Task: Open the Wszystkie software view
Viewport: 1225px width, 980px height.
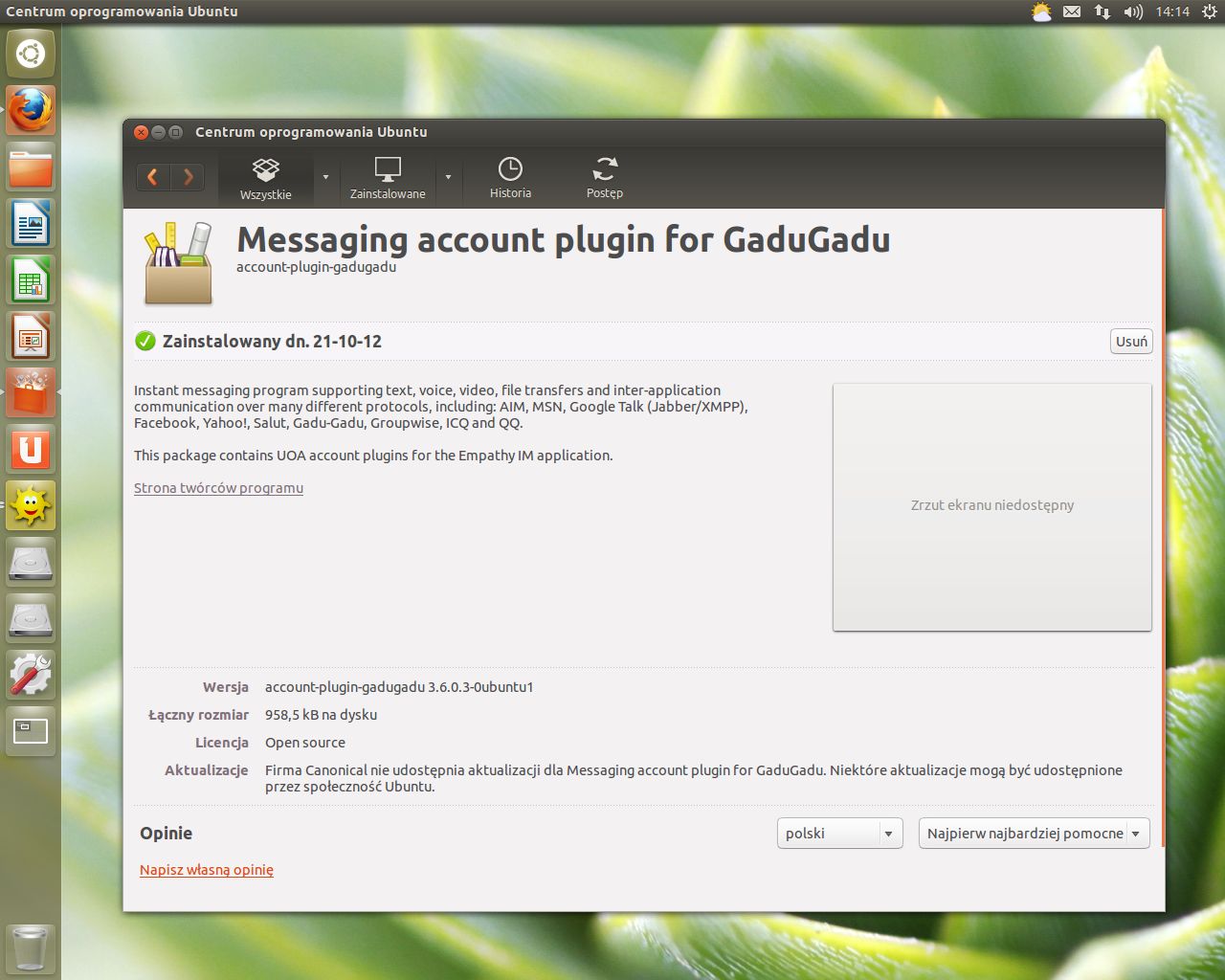Action: (266, 179)
